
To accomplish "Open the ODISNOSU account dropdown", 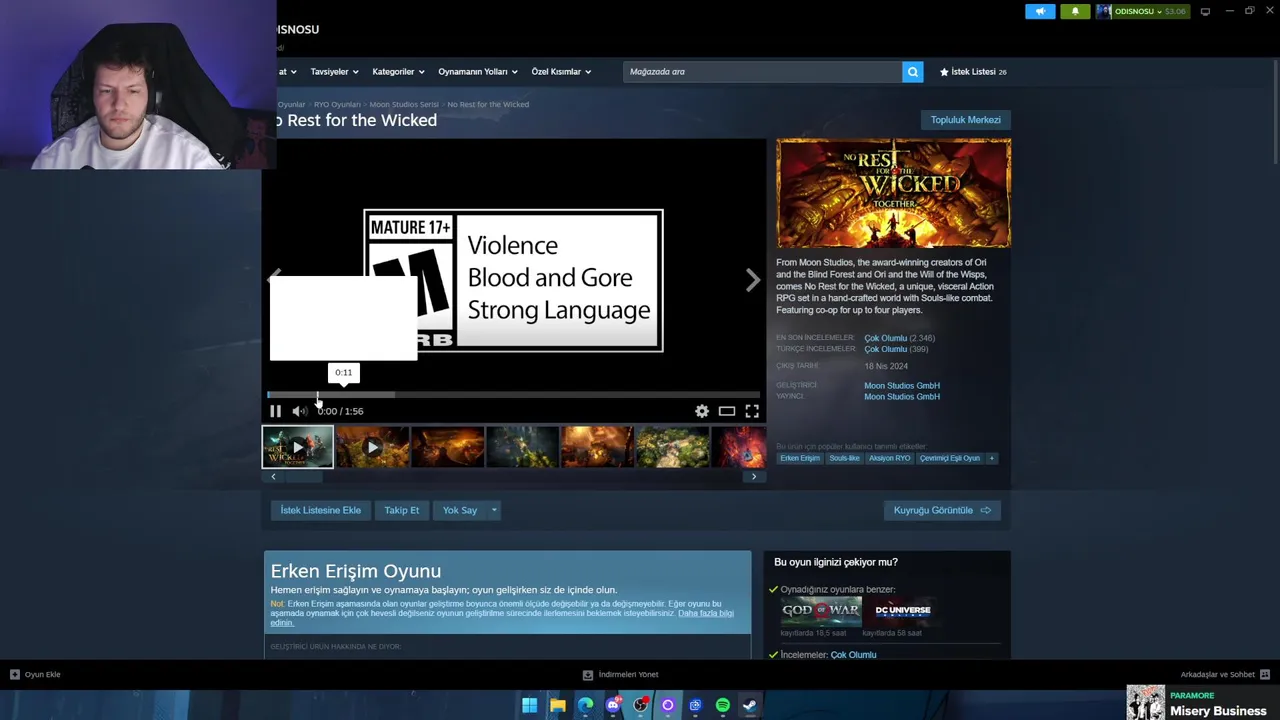I will click(1141, 11).
